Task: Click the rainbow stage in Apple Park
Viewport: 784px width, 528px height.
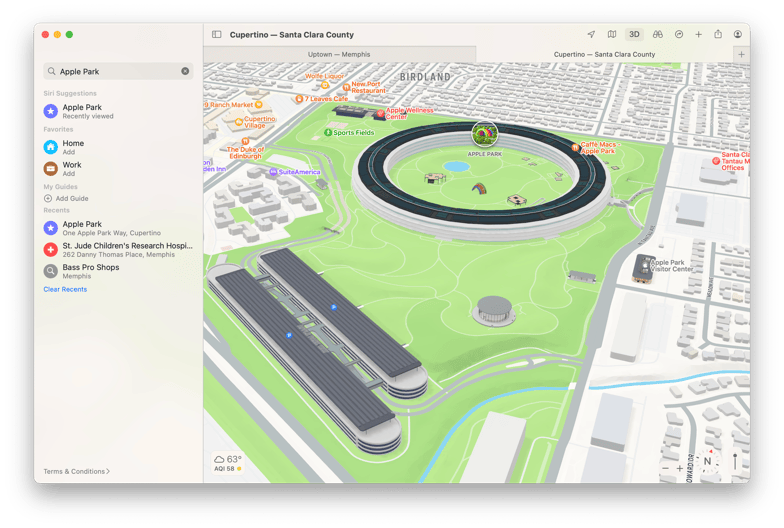Action: (480, 188)
